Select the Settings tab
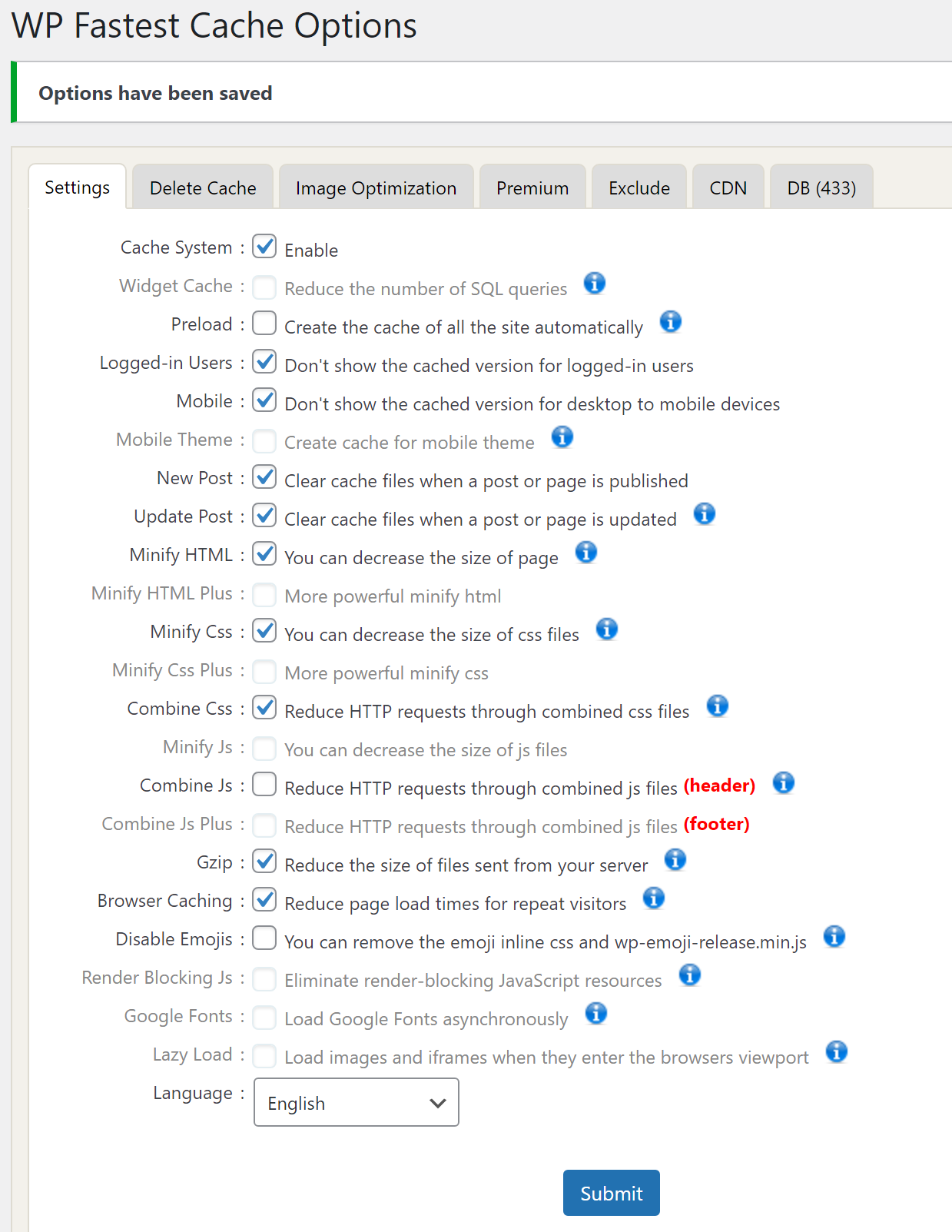 pos(77,187)
